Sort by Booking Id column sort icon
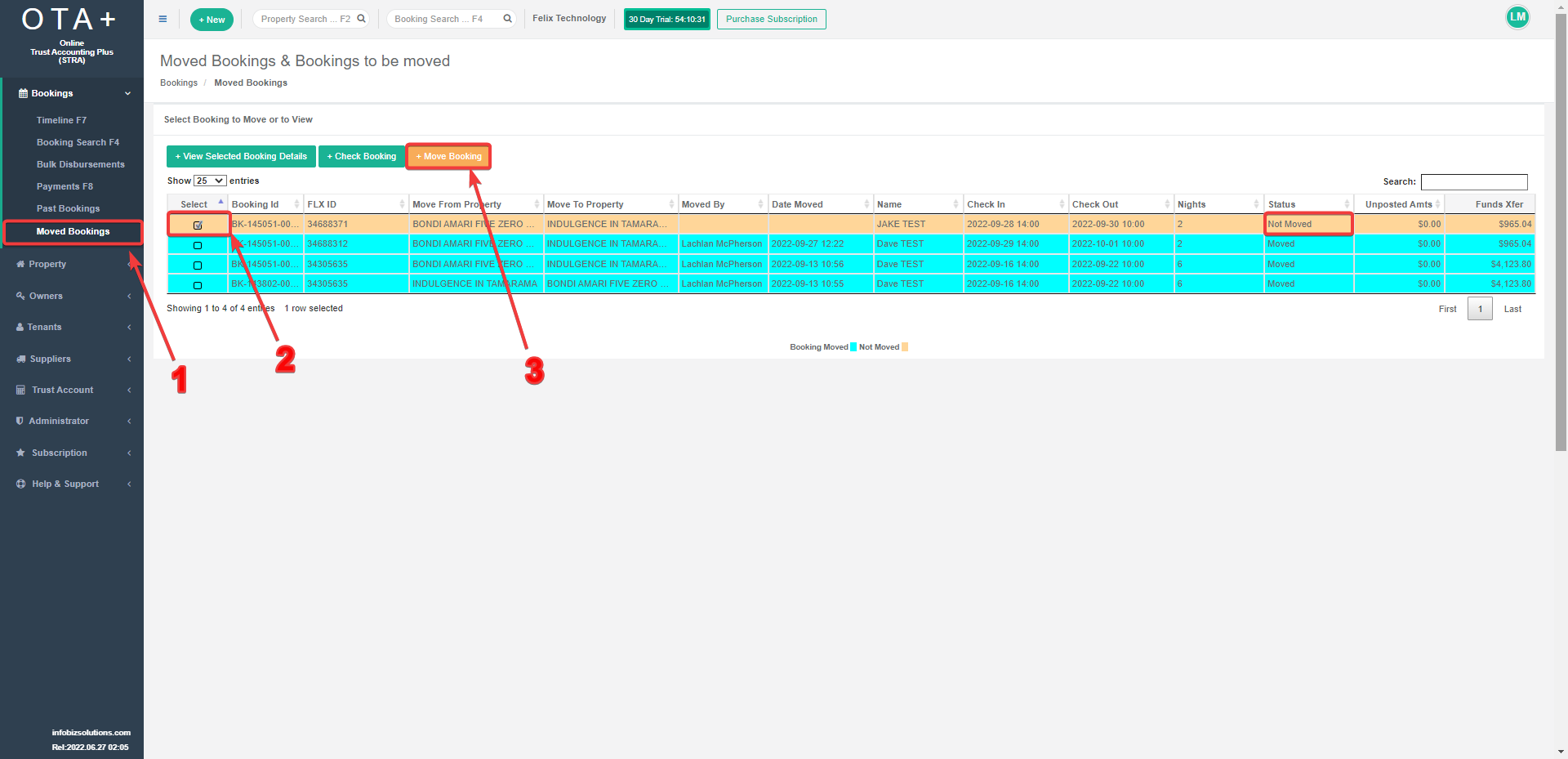This screenshot has height=759, width=1568. [x=296, y=204]
